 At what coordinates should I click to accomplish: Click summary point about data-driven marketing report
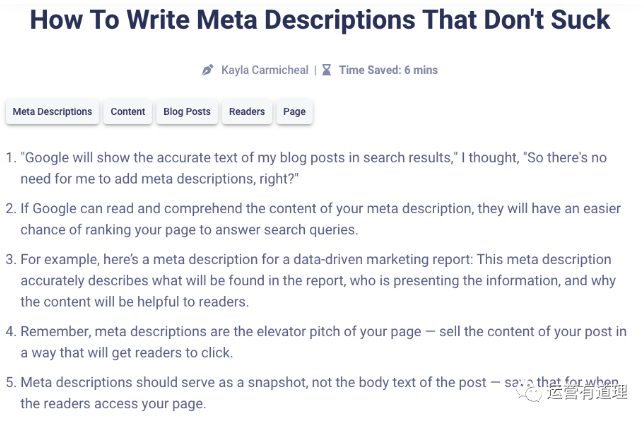(x=318, y=280)
